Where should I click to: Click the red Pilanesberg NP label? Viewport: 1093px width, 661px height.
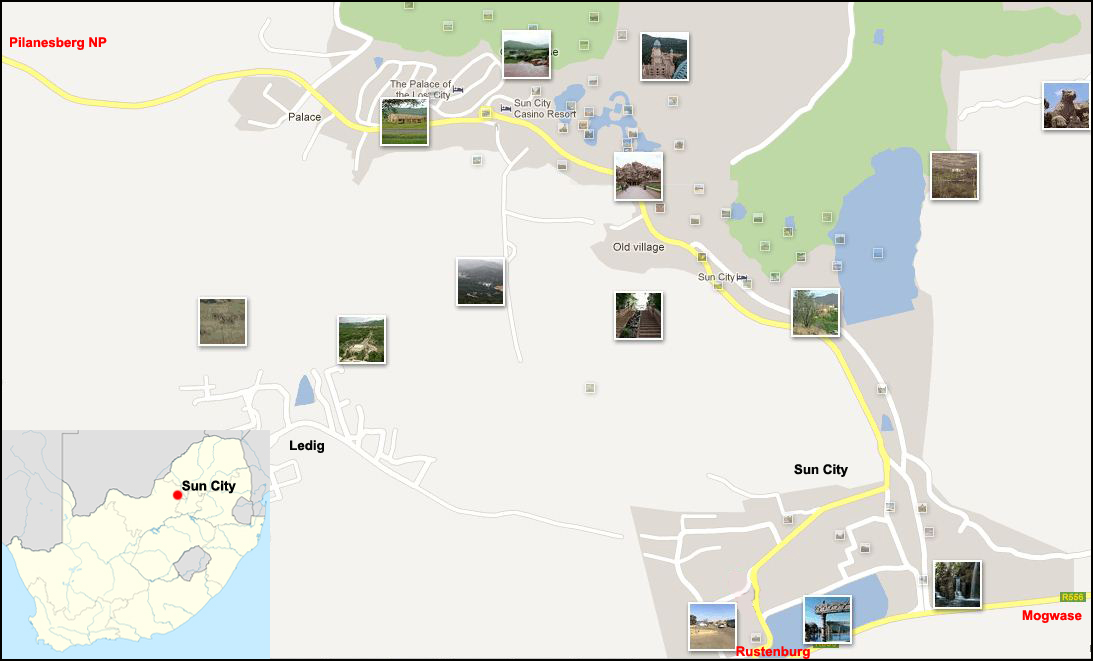click(x=58, y=43)
